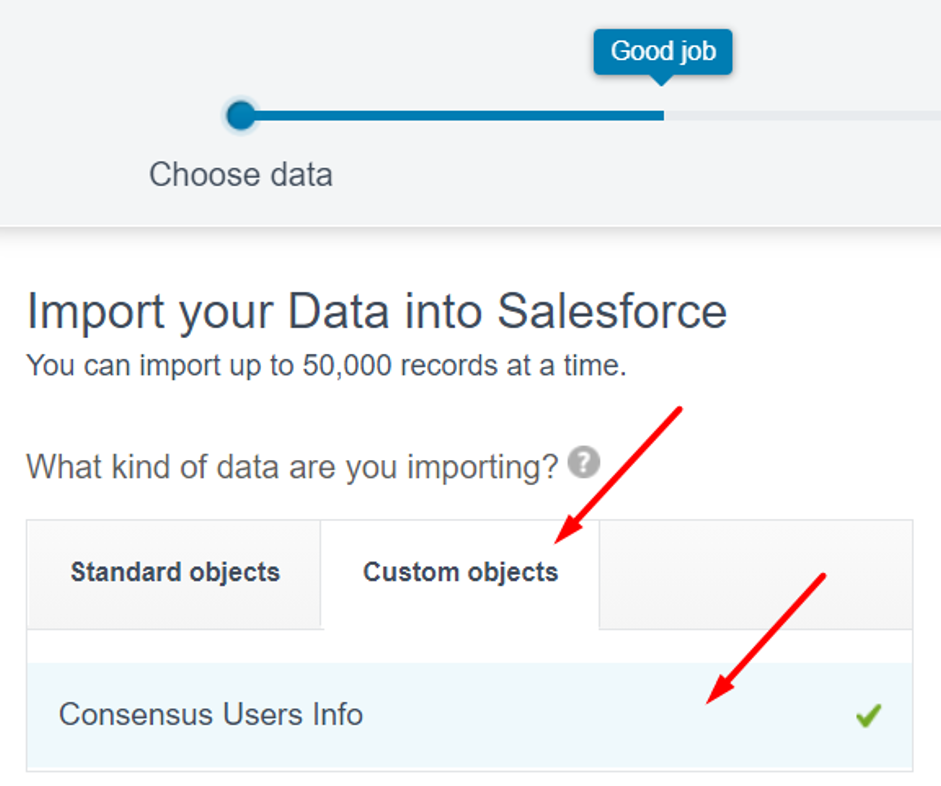
Task: Click the green checkmark on Consensus Users Info
Action: pos(868,715)
